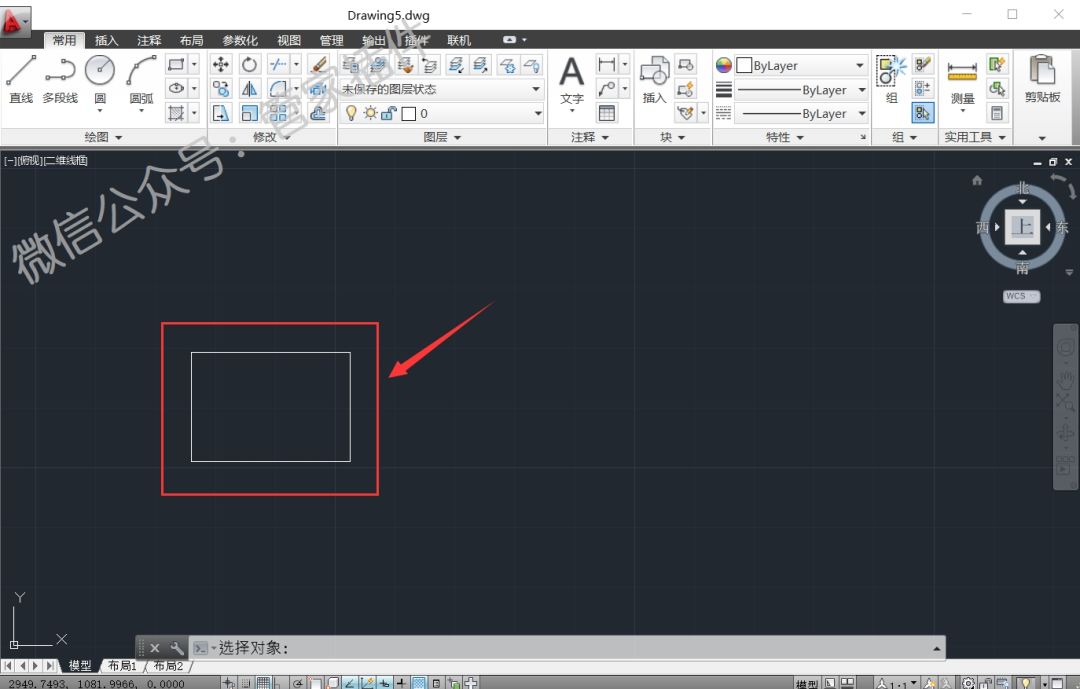Open the 布局2 layout tab
The width and height of the screenshot is (1080, 689).
(168, 666)
